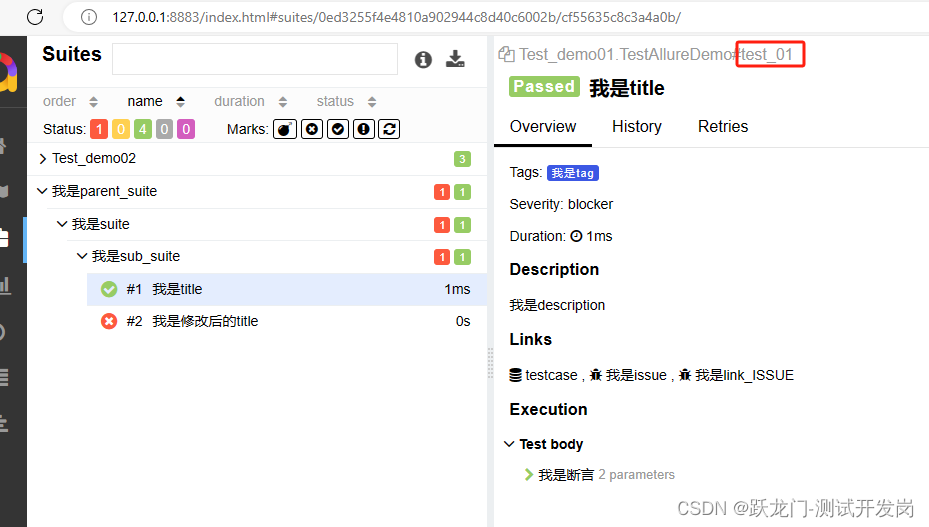Click green passed badge on 我是sub_suite row
This screenshot has height=527, width=929.
tap(462, 257)
